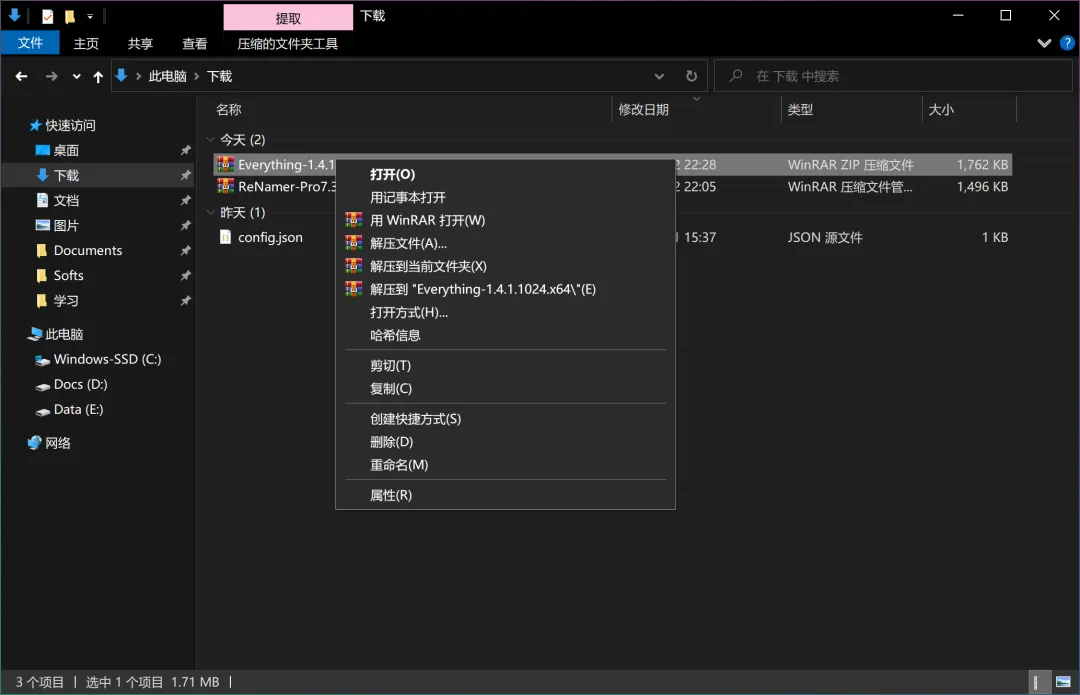Click the chevron after 此电脑 in breadcrumb
This screenshot has height=695, width=1080.
coord(197,76)
